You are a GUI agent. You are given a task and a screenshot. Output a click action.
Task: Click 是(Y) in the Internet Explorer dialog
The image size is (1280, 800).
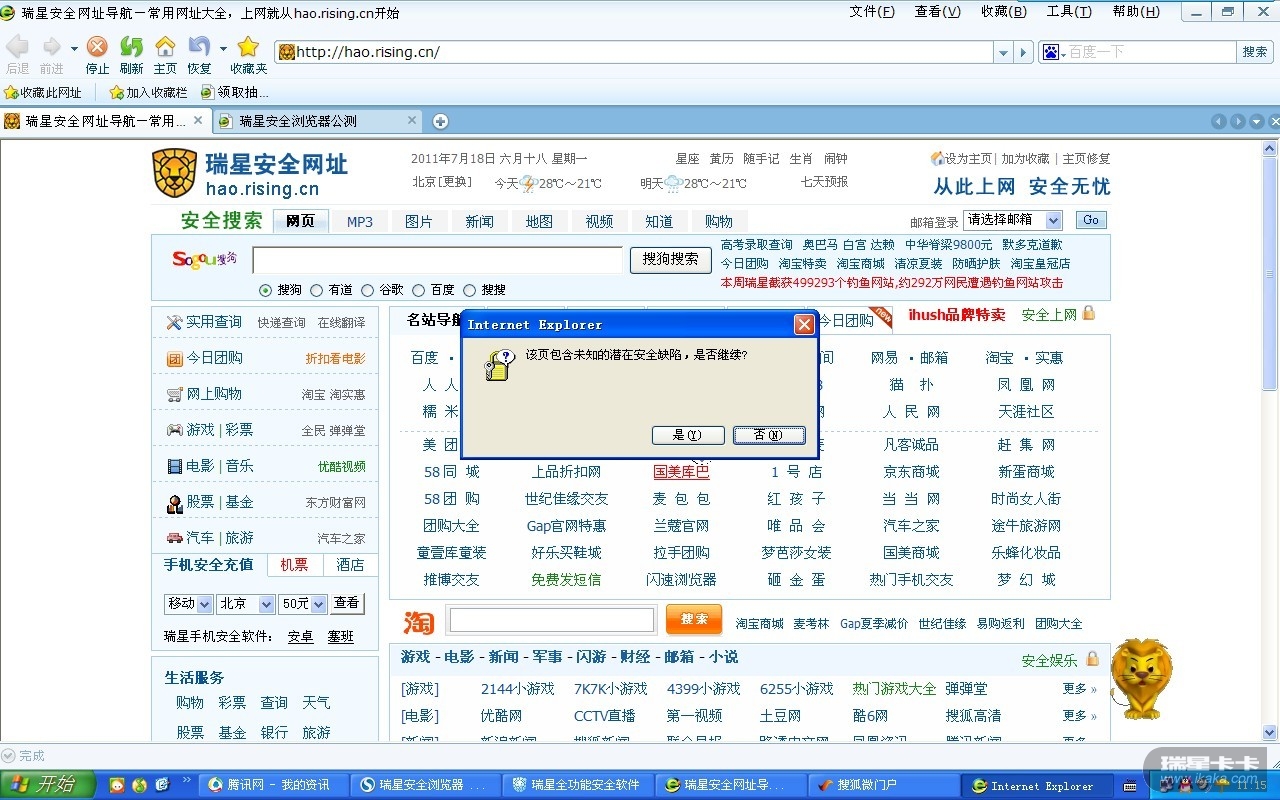click(687, 435)
